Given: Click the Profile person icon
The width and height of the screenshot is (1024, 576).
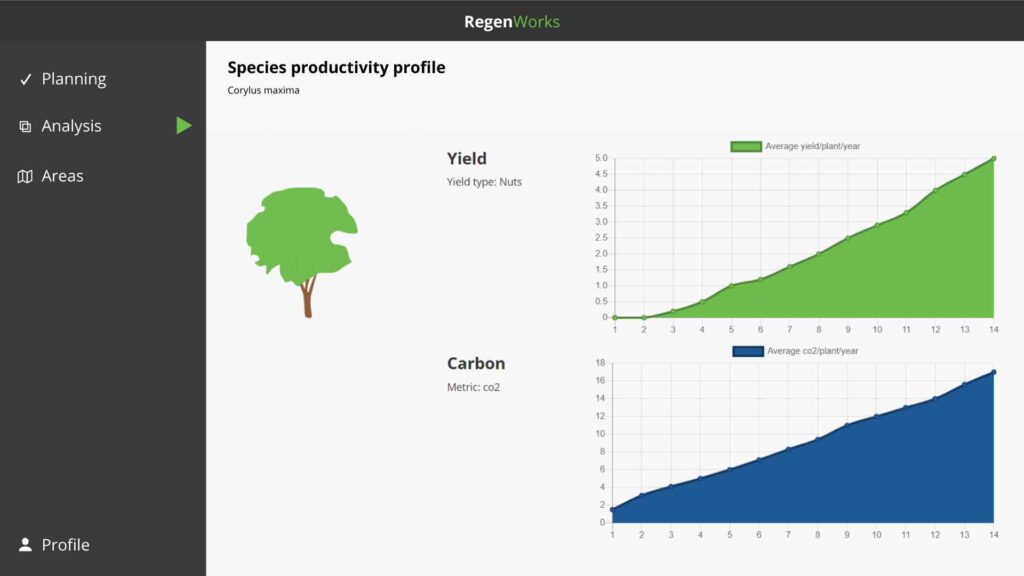Looking at the screenshot, I should 25,545.
